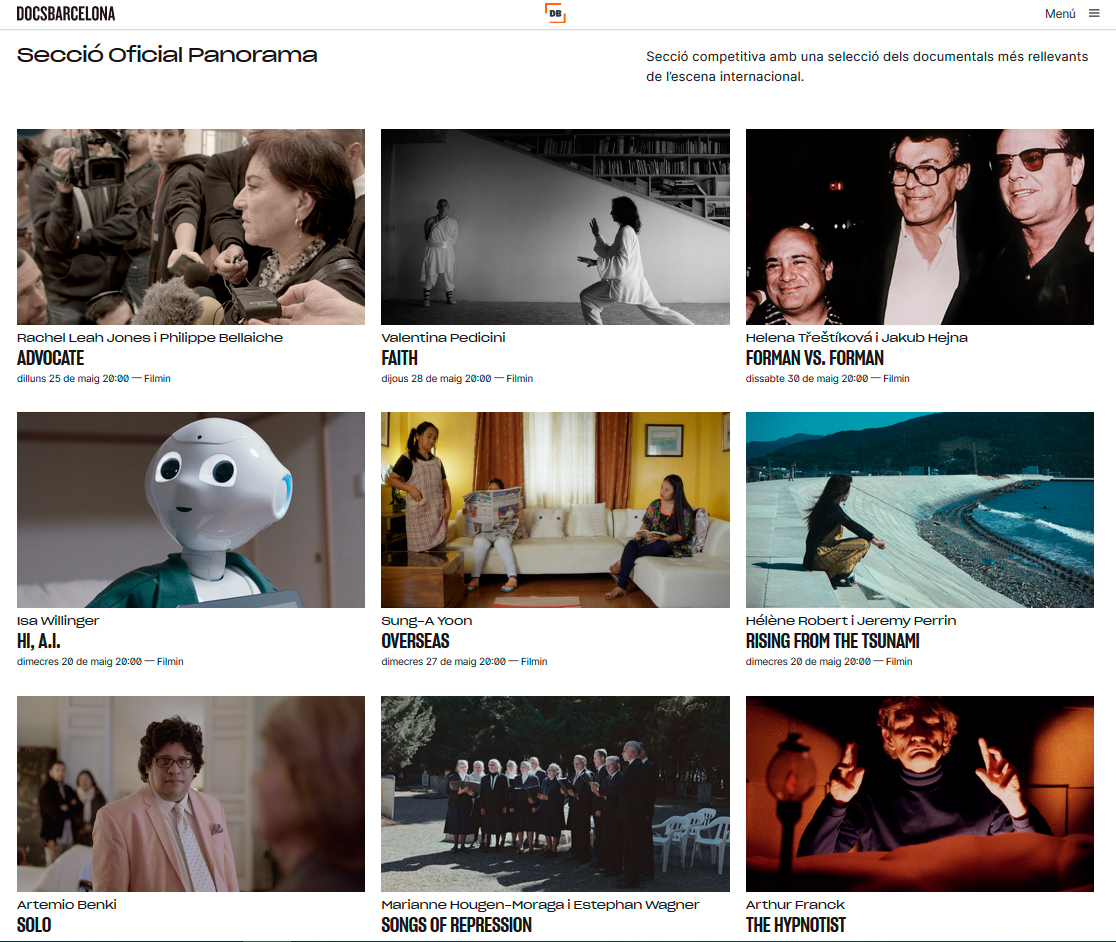Click the FORMAN VS. FORMAN title
This screenshot has width=1116, height=942.
tap(814, 358)
